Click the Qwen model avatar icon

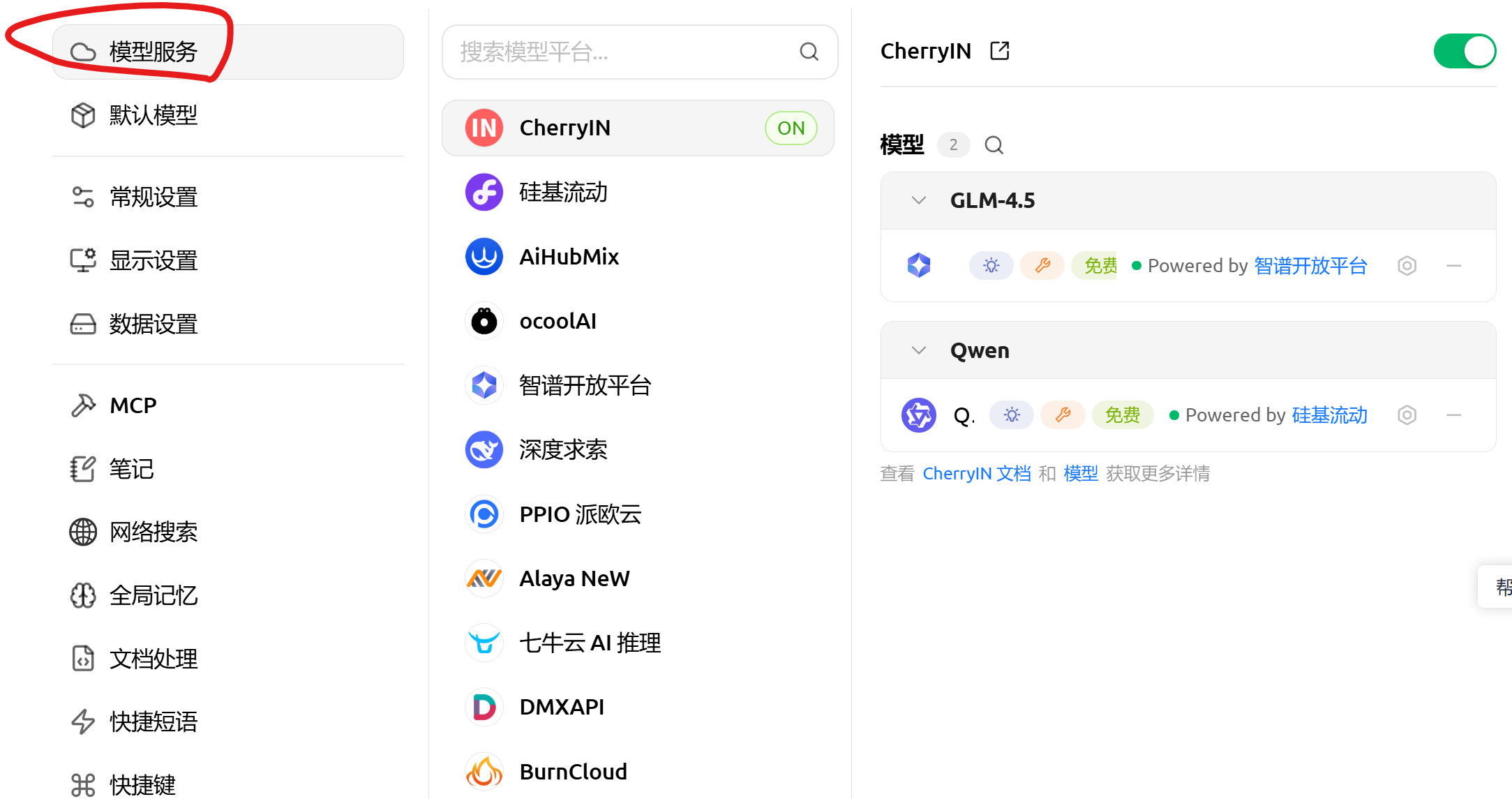[x=919, y=415]
